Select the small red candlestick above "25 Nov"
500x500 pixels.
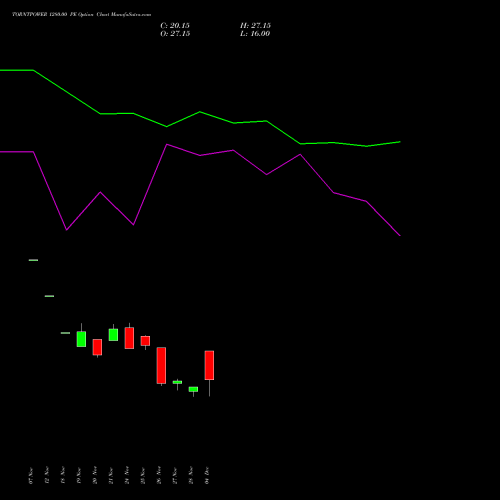[x=145, y=341]
